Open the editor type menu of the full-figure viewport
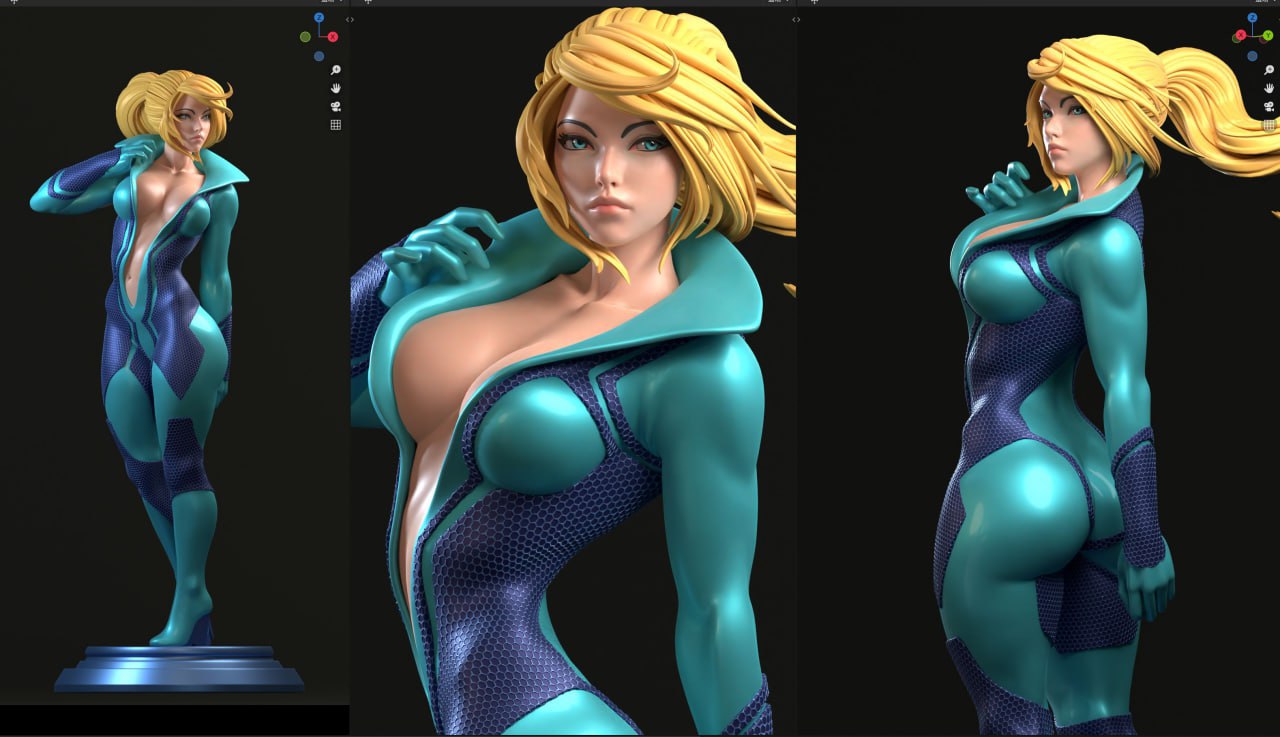This screenshot has height=737, width=1280. click(14, 2)
